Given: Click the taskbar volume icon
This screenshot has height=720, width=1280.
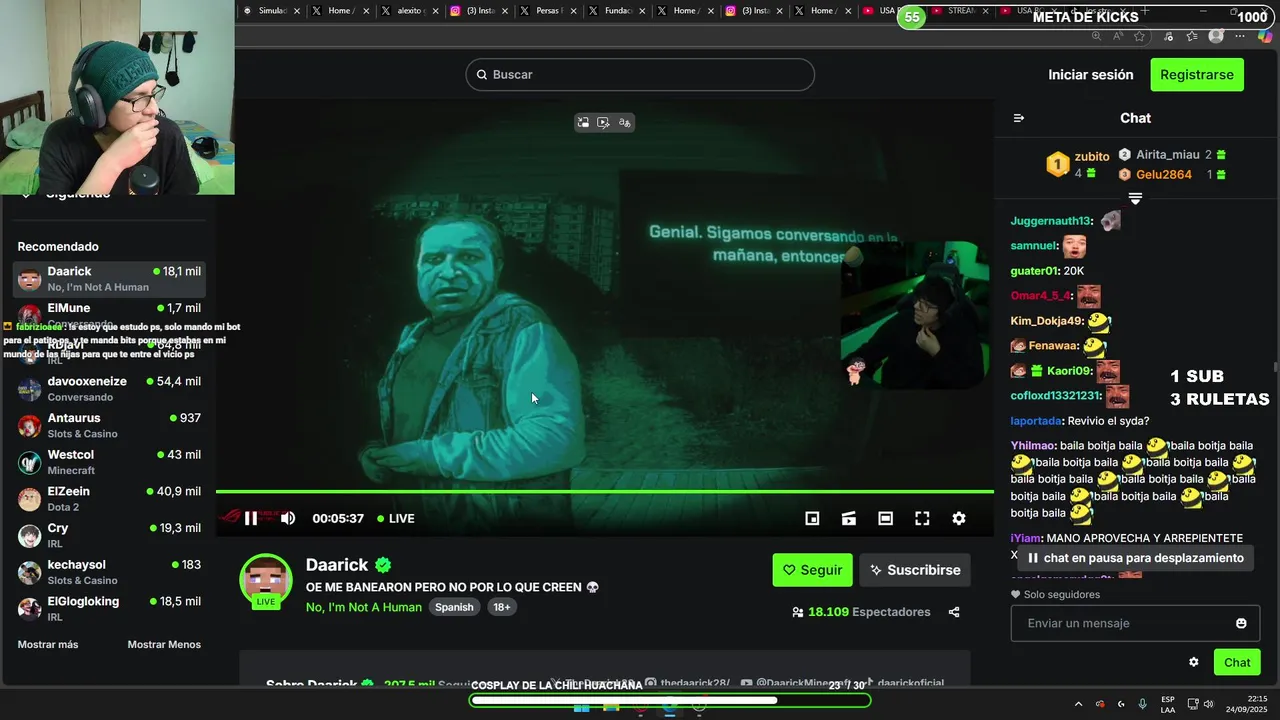Looking at the screenshot, I should [1211, 704].
